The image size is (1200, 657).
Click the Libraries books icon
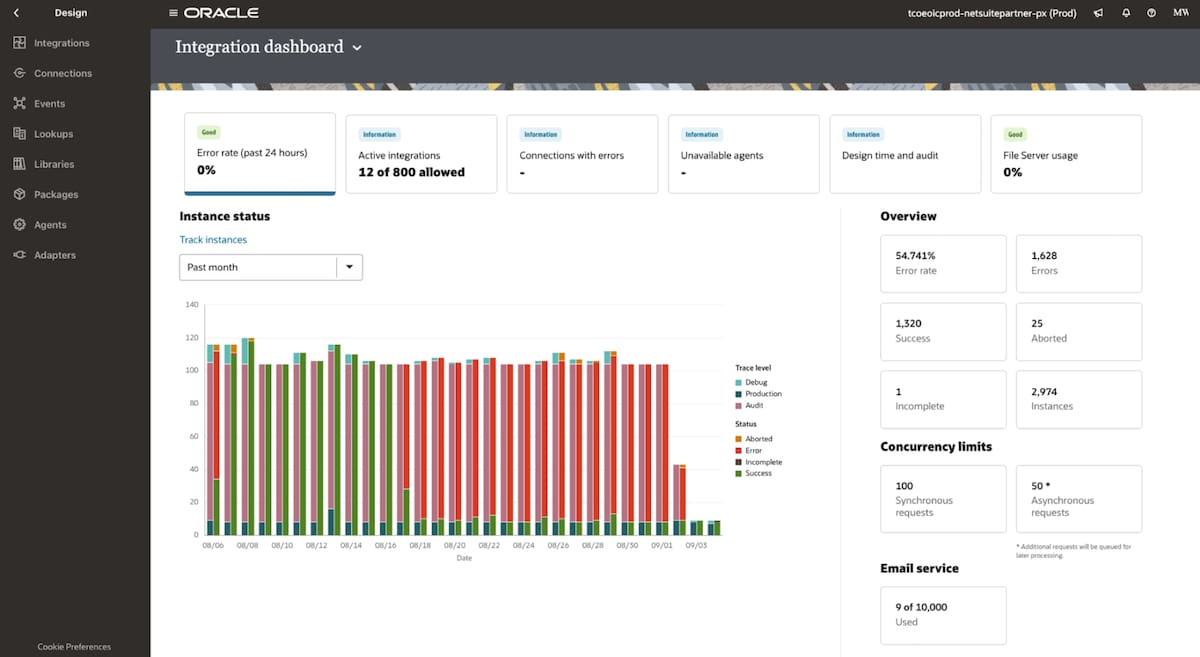click(x=19, y=164)
